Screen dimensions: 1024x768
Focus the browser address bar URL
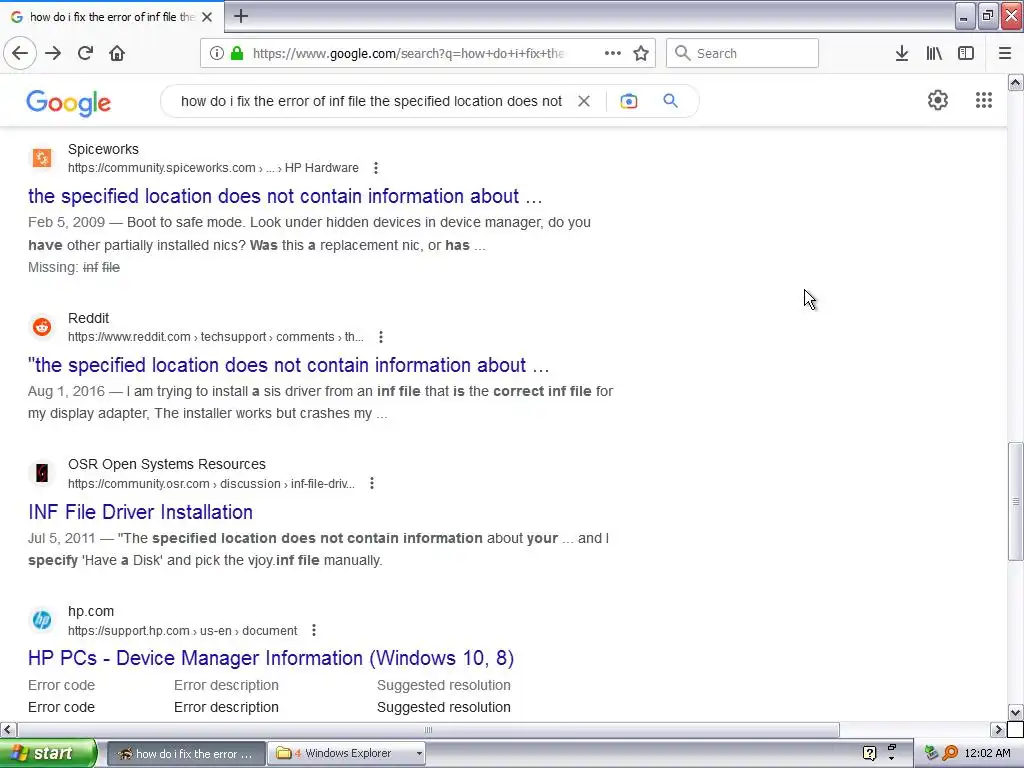point(408,54)
